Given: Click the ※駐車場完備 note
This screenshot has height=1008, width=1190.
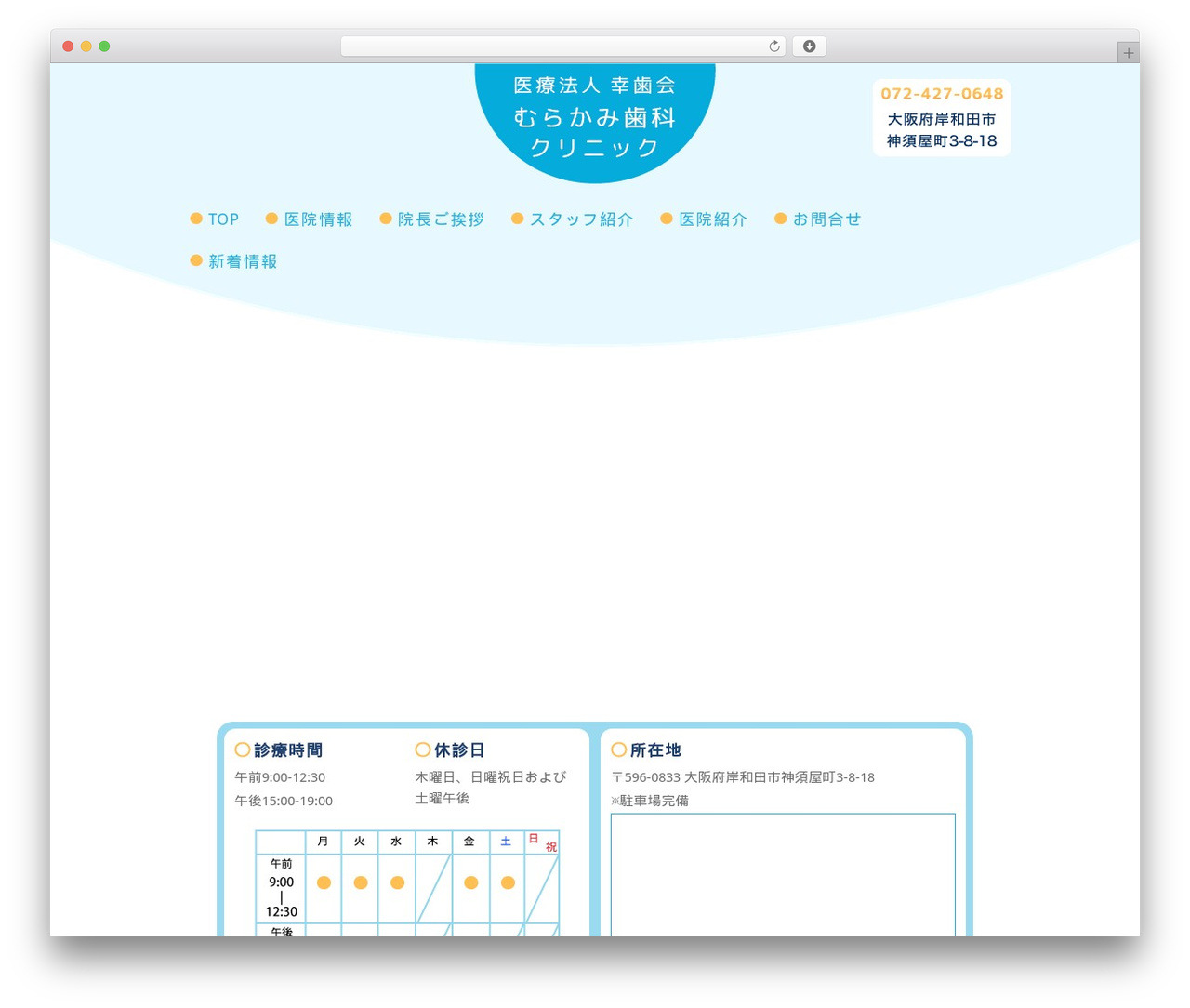Looking at the screenshot, I should coord(650,801).
